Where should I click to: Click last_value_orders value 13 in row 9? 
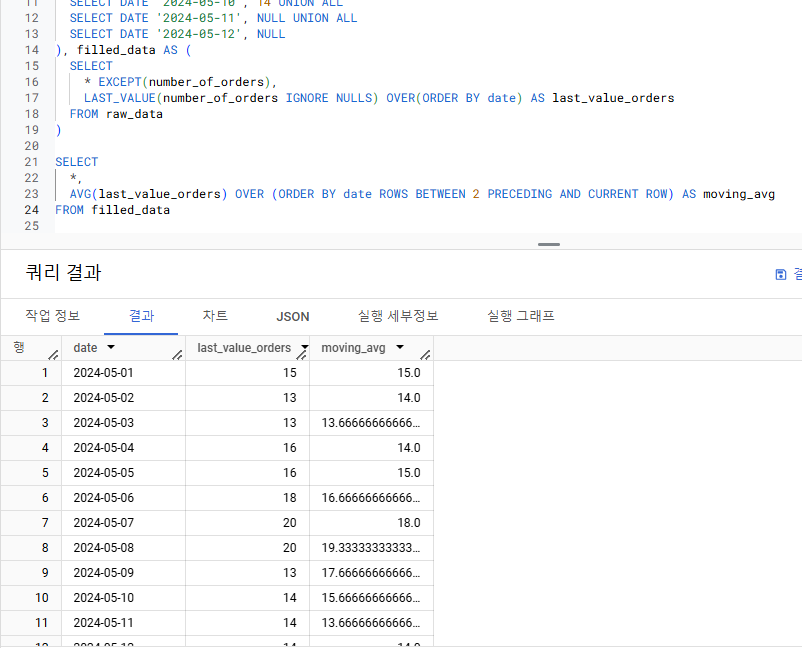pyautogui.click(x=289, y=573)
